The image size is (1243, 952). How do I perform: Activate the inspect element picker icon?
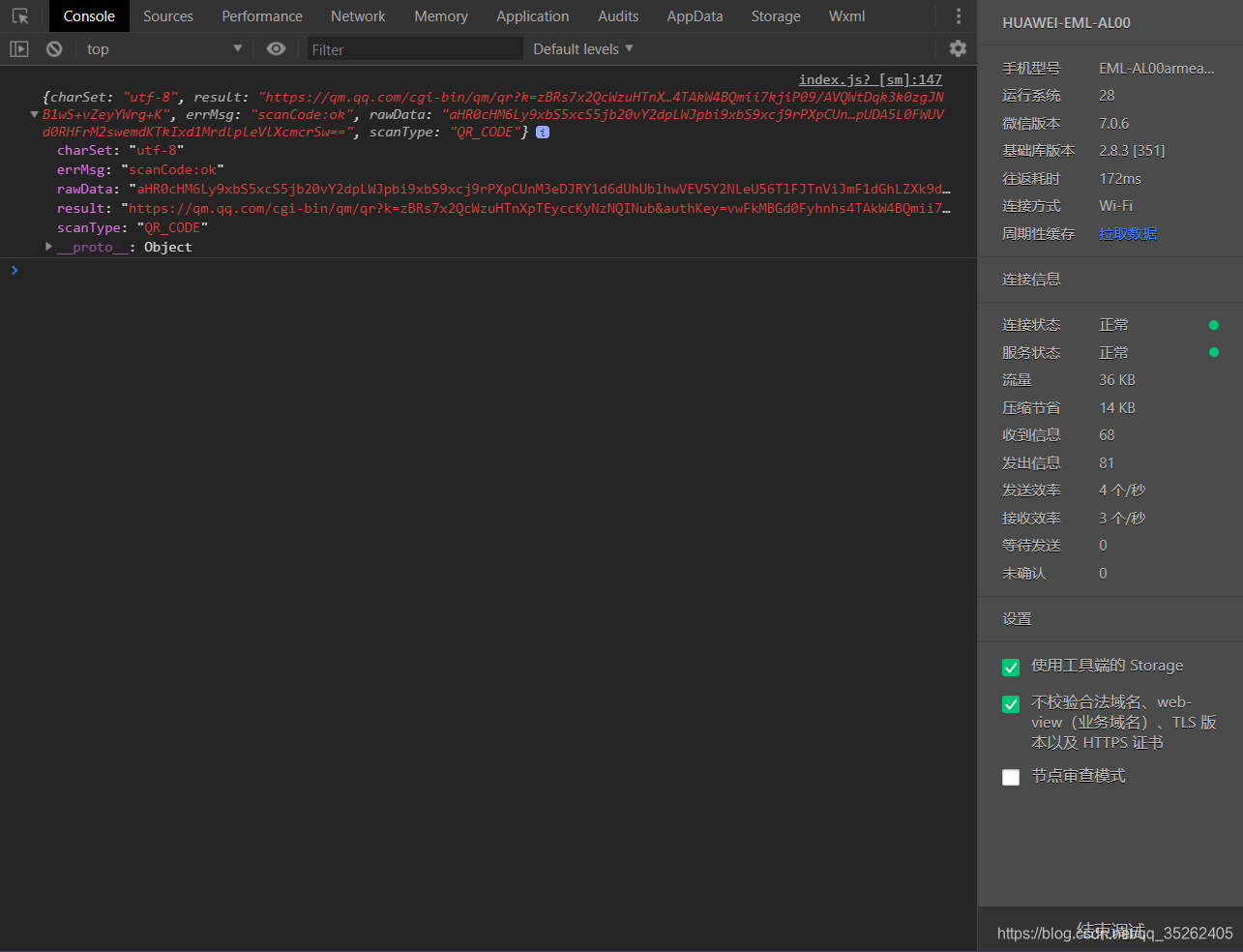coord(19,16)
